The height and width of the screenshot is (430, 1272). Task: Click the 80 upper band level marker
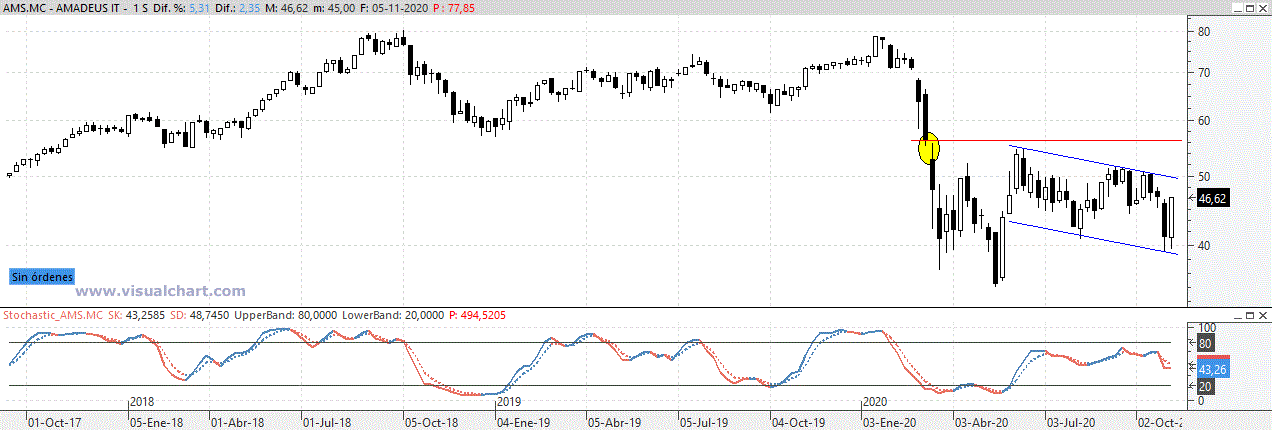click(1205, 343)
